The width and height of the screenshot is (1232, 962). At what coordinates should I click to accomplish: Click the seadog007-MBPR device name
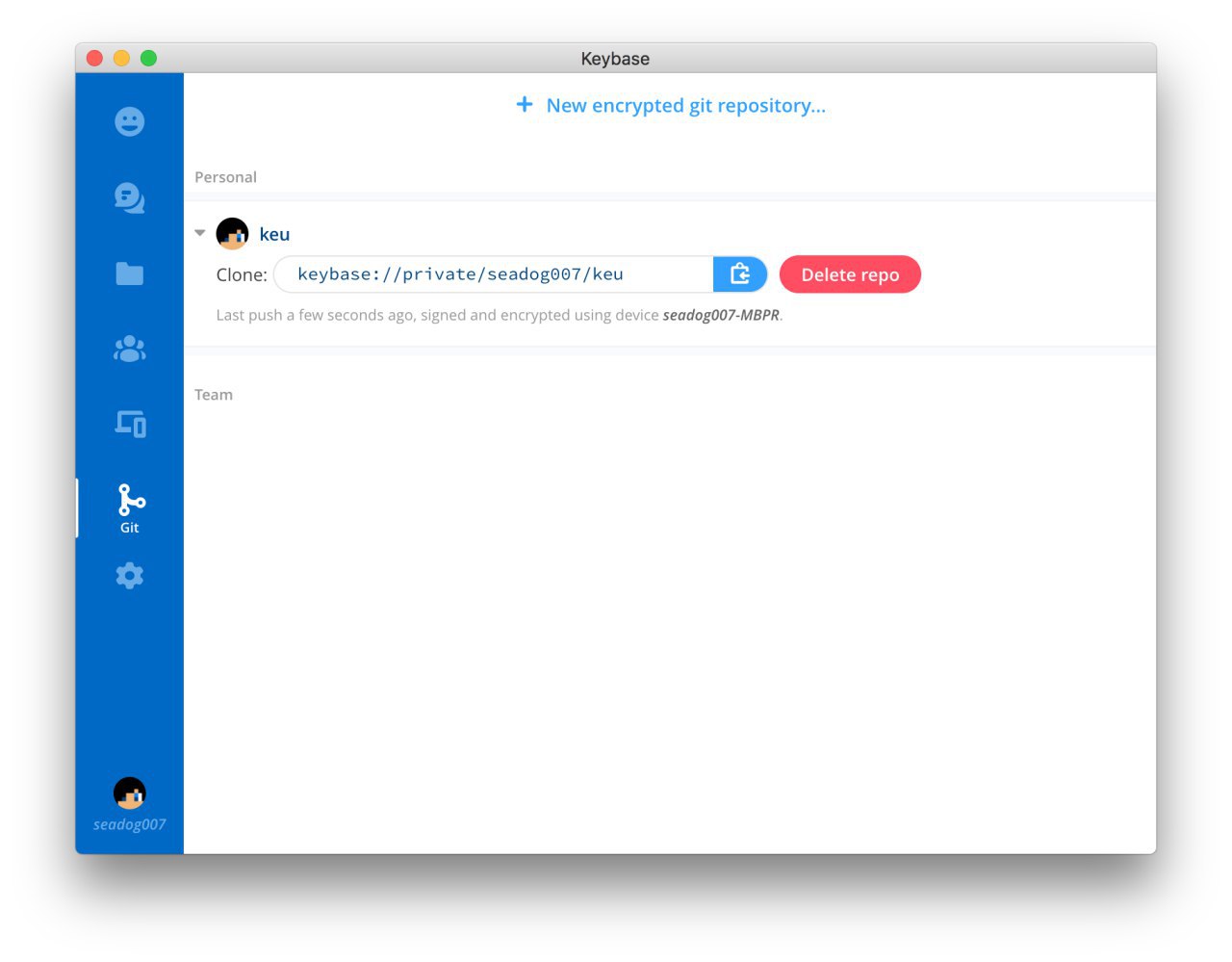pos(721,315)
